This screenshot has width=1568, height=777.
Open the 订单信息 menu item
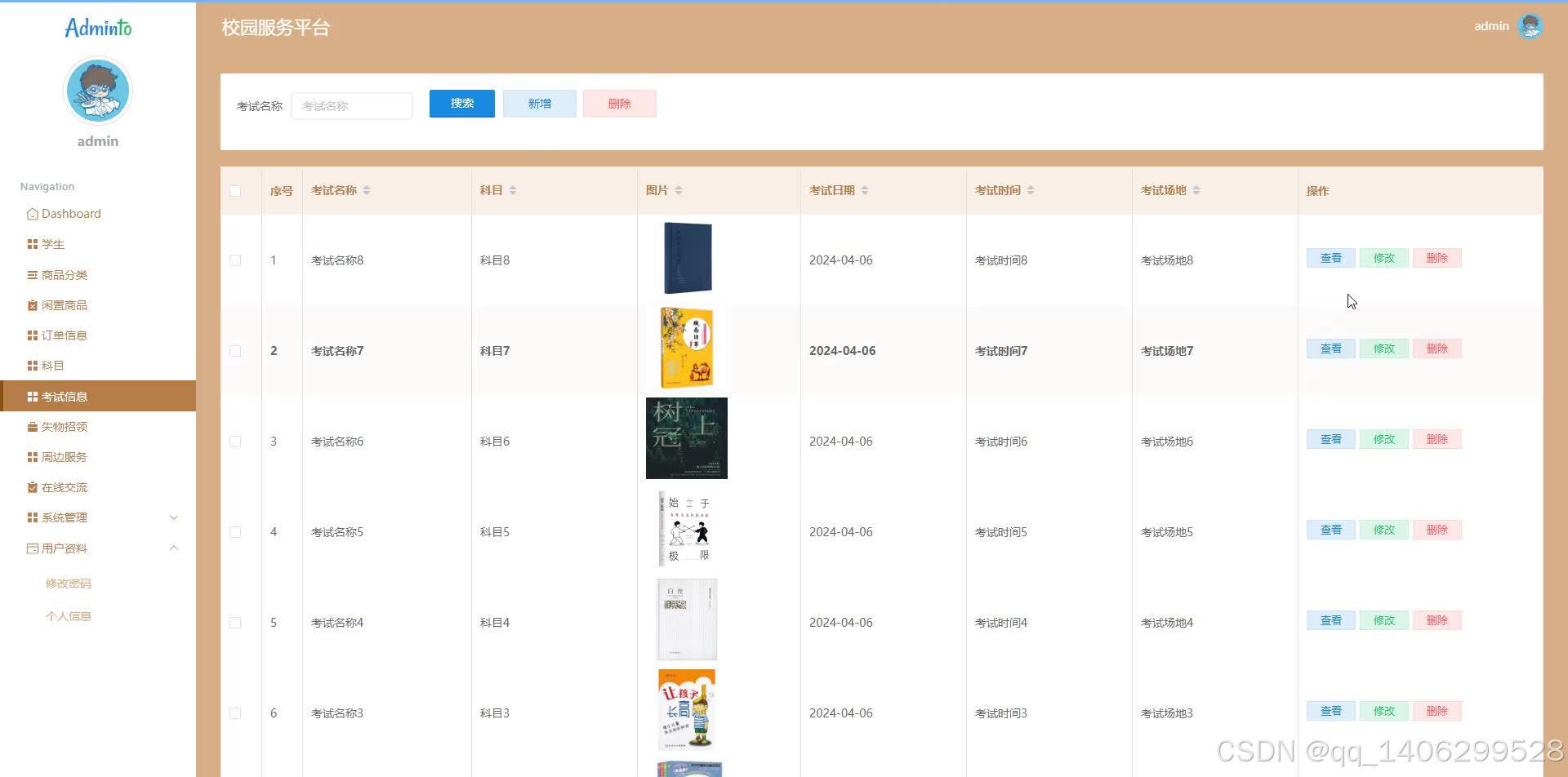click(x=98, y=335)
